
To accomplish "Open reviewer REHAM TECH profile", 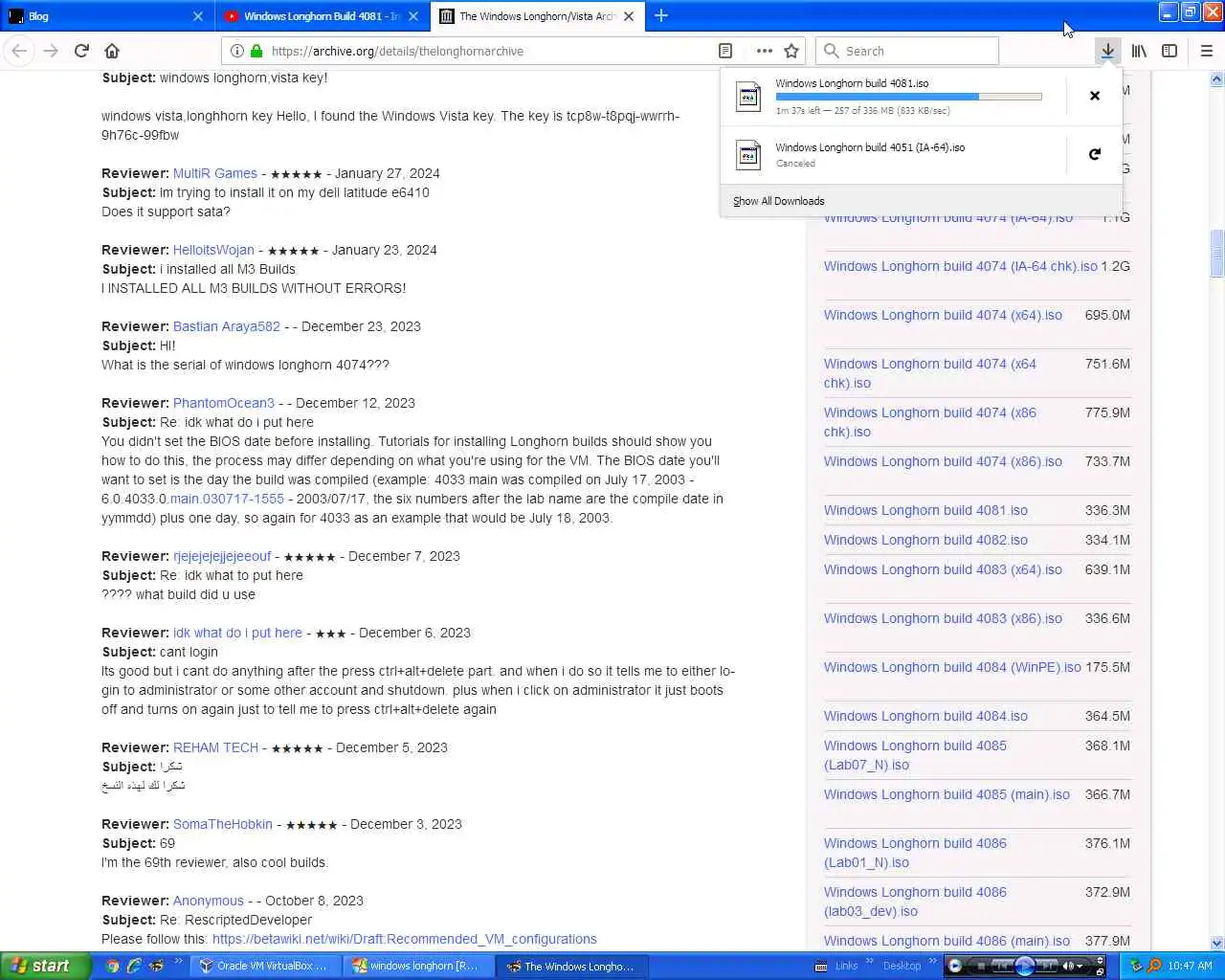I will pyautogui.click(x=215, y=747).
